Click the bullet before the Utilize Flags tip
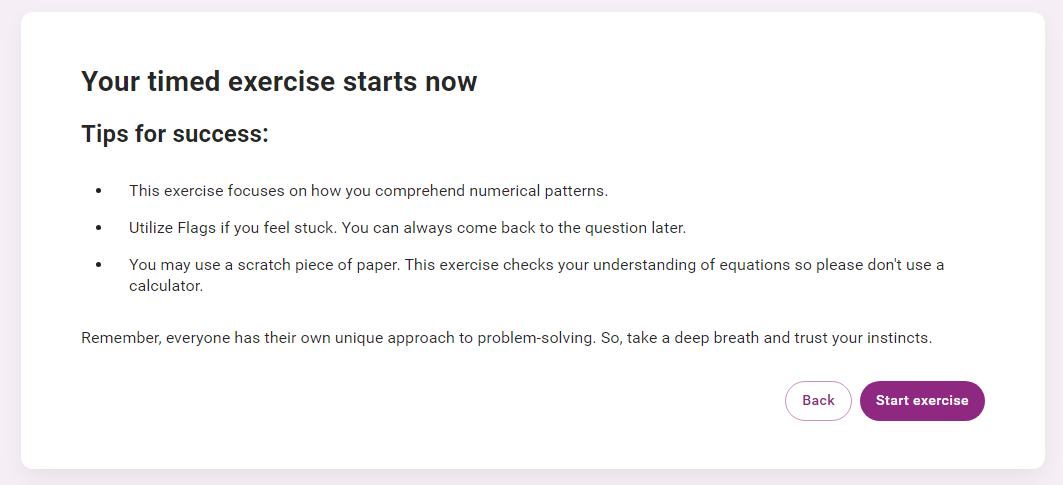Viewport: 1063px width, 485px height. point(98,228)
